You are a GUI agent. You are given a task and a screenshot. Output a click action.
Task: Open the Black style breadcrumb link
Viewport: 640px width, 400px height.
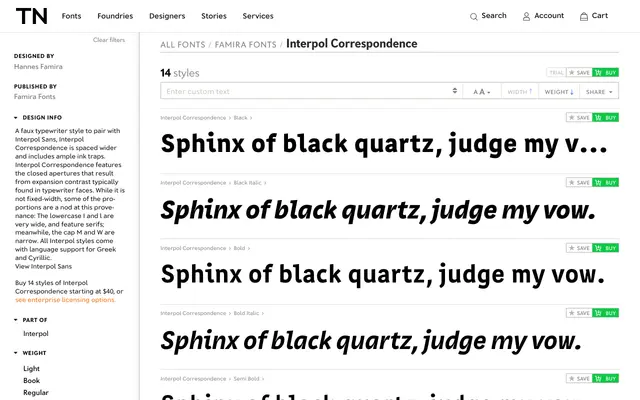(241, 118)
